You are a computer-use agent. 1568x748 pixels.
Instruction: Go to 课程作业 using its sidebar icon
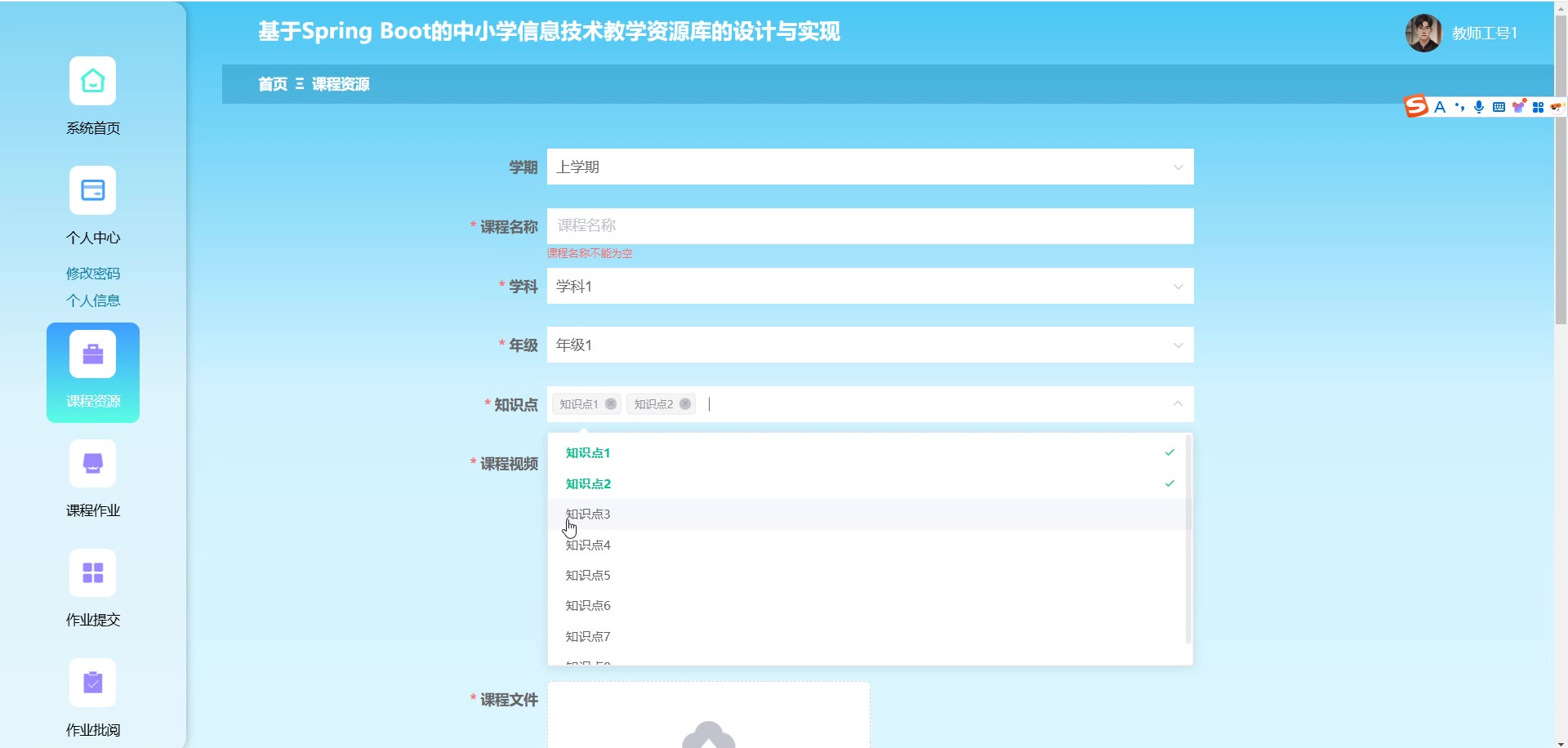92,463
